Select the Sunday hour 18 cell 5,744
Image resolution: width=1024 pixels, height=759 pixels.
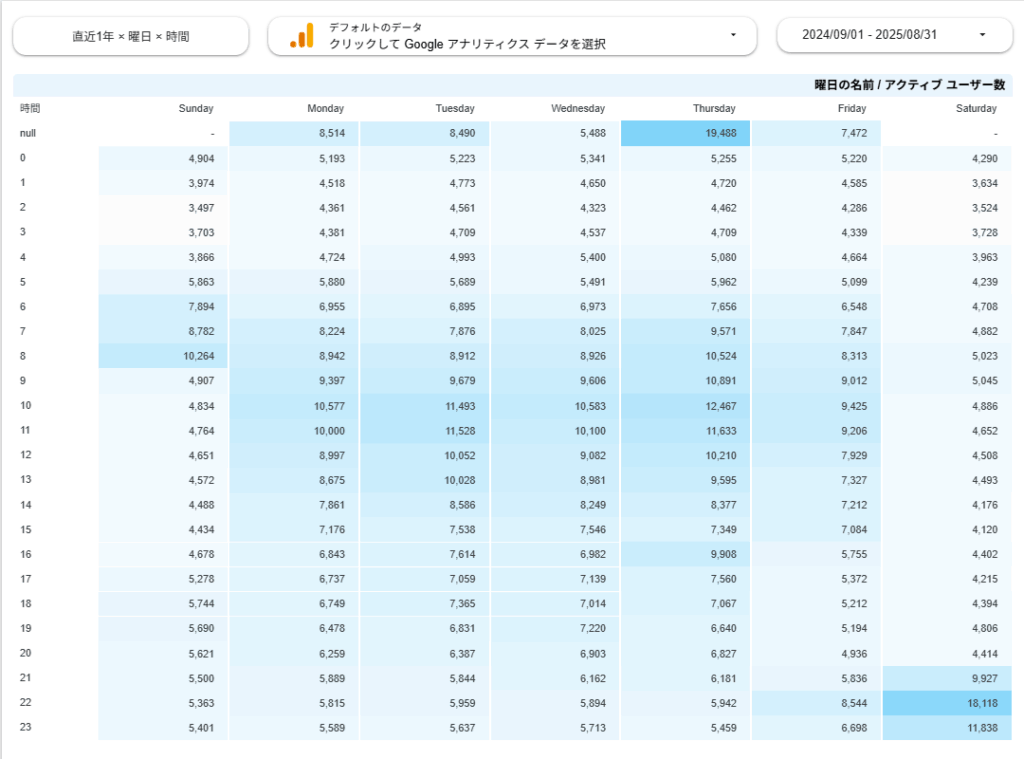[163, 604]
